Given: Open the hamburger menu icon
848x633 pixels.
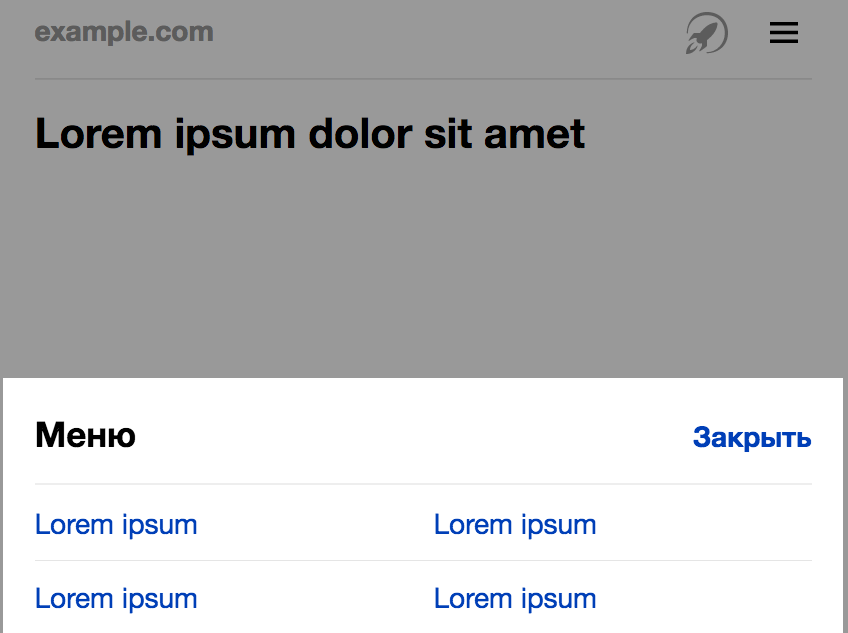Looking at the screenshot, I should [783, 34].
